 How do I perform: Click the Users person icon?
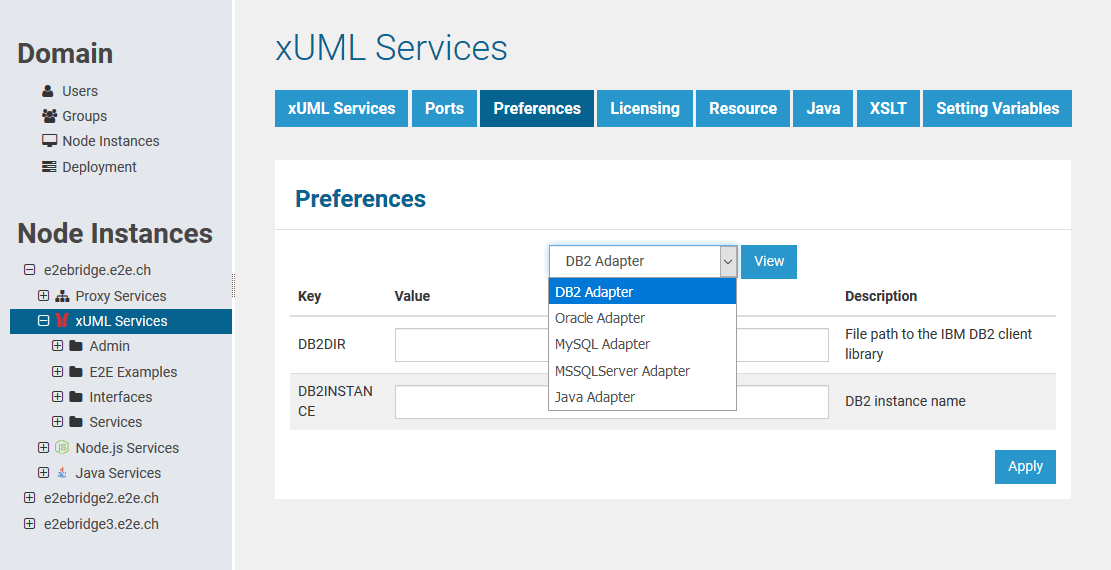tap(48, 91)
